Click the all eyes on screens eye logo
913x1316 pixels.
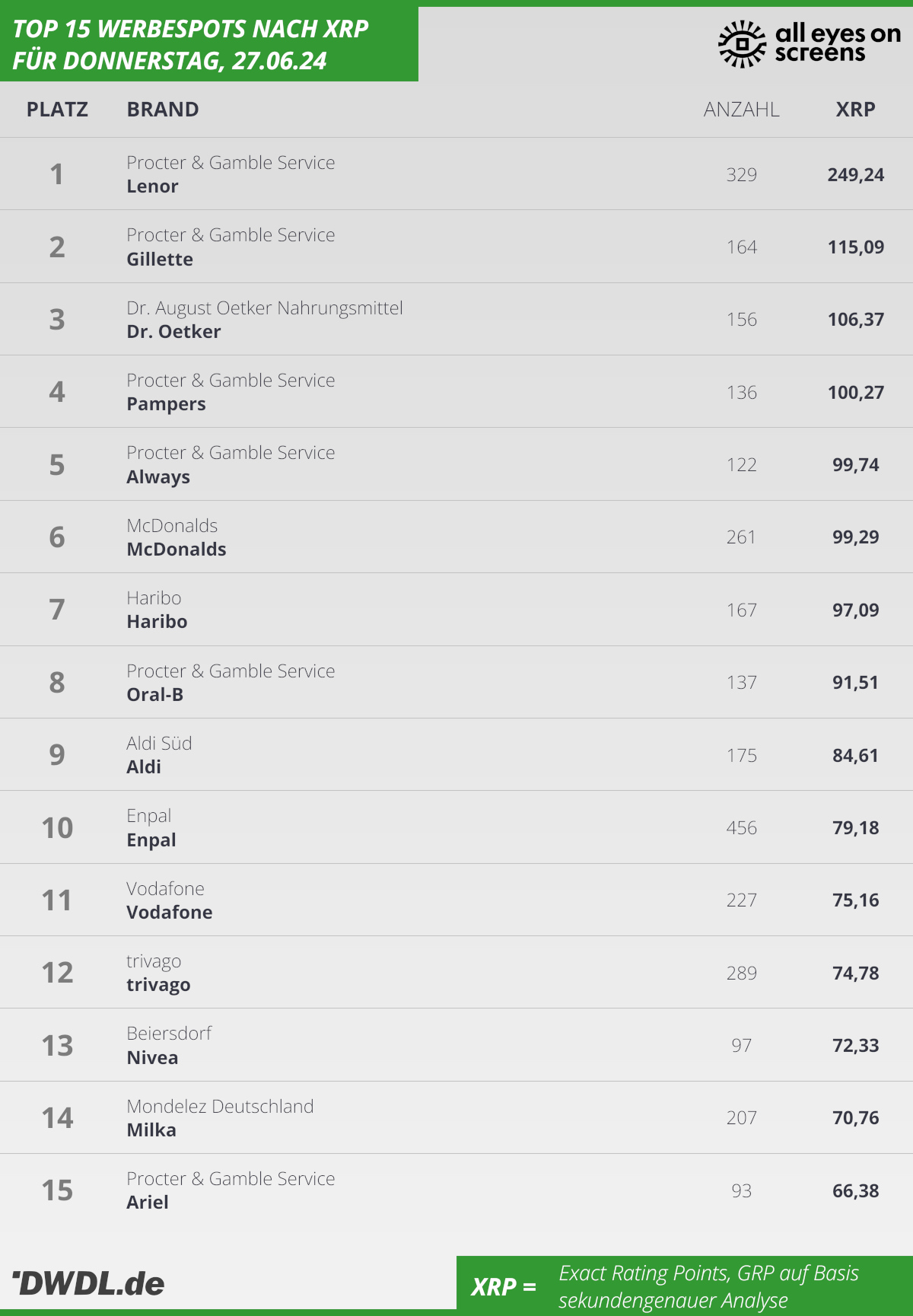click(x=742, y=44)
